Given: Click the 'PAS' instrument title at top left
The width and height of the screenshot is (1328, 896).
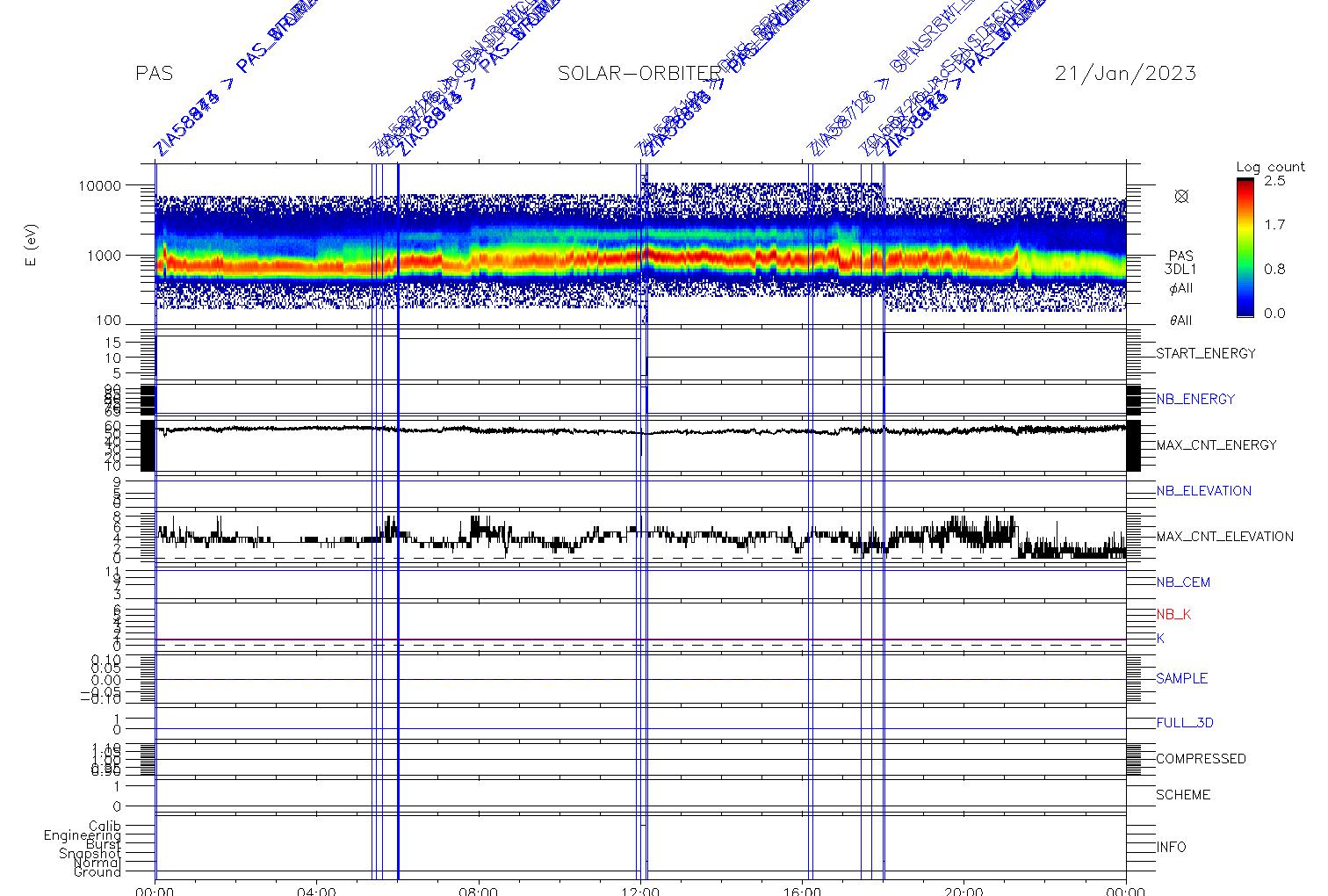Looking at the screenshot, I should pyautogui.click(x=154, y=74).
